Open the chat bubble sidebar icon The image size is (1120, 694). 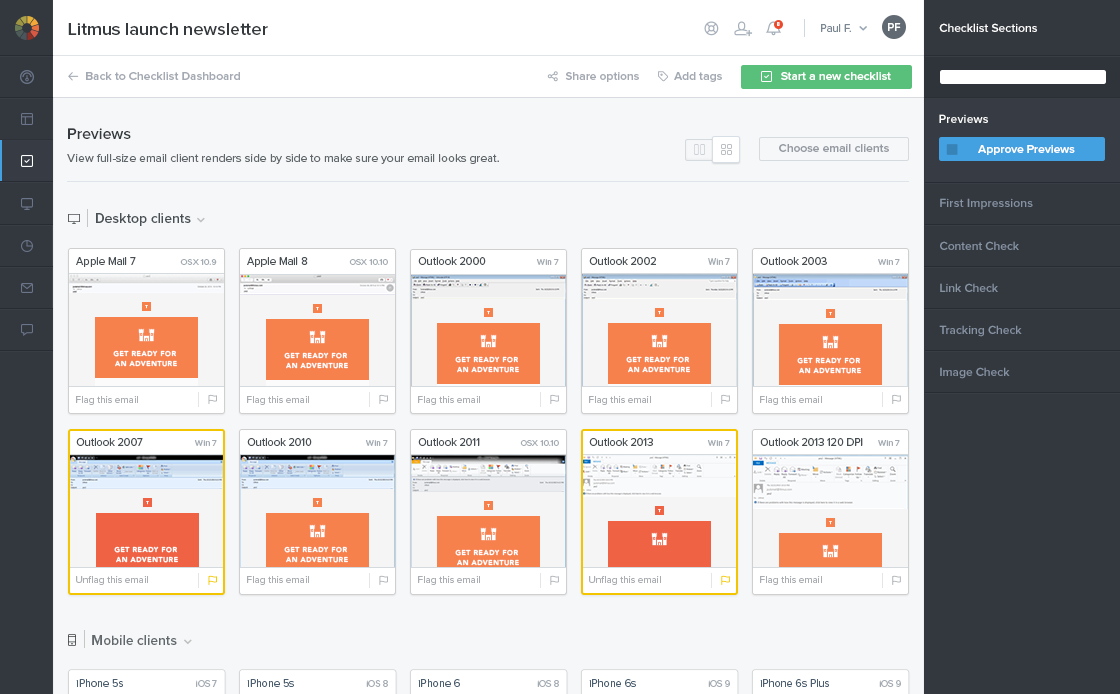point(26,330)
